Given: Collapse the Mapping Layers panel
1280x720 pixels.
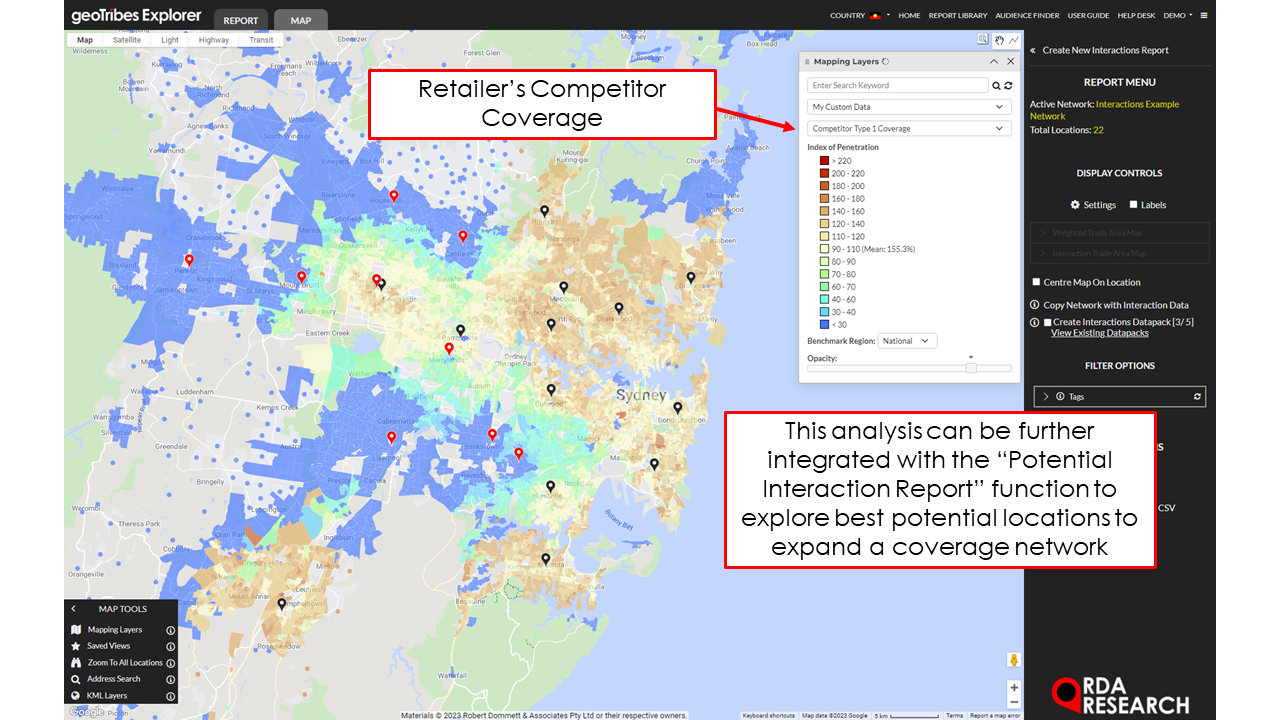Looking at the screenshot, I should (x=994, y=61).
